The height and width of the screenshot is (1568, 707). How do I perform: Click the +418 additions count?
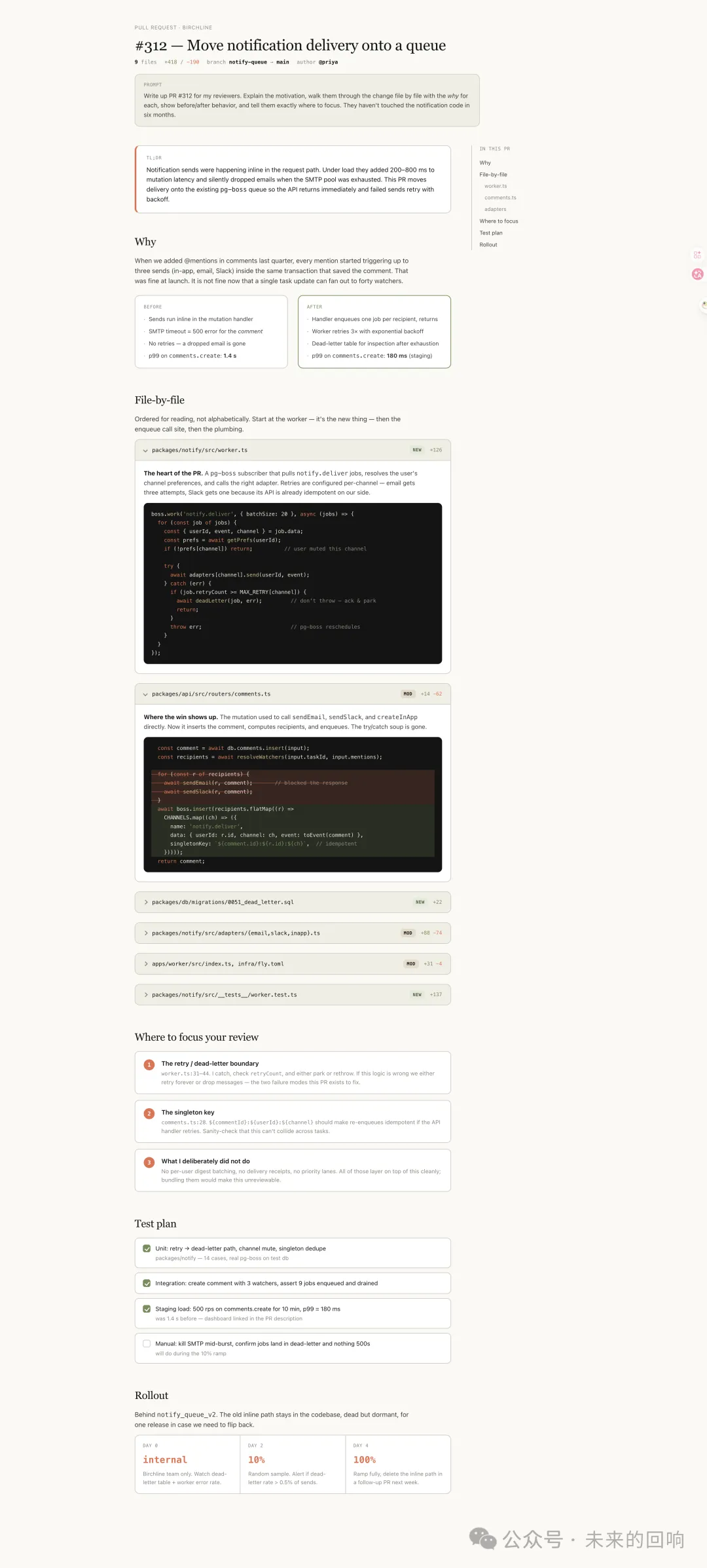(170, 62)
